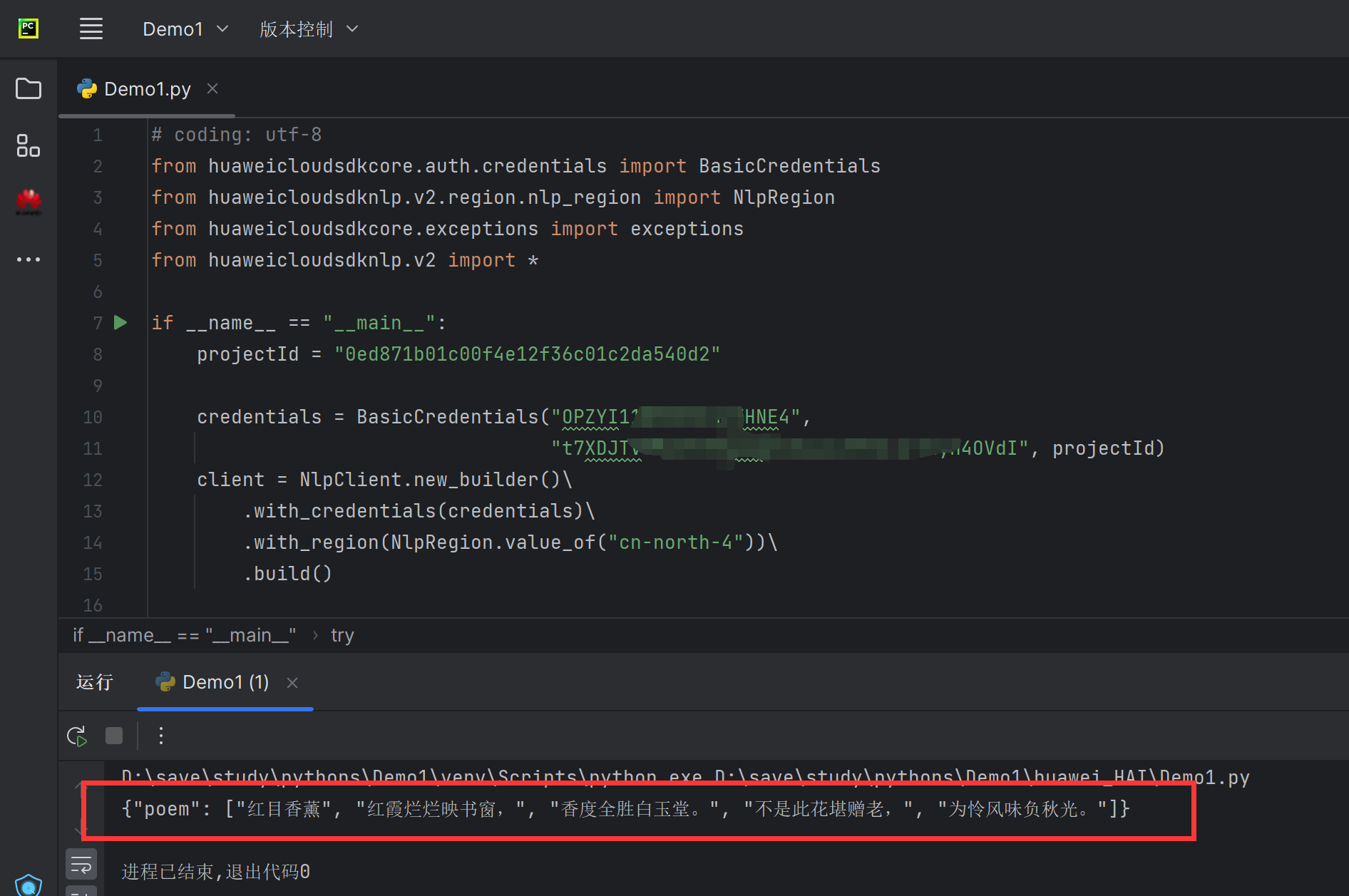Click the 进程已结束,退出代码0 message

pyautogui.click(x=216, y=872)
